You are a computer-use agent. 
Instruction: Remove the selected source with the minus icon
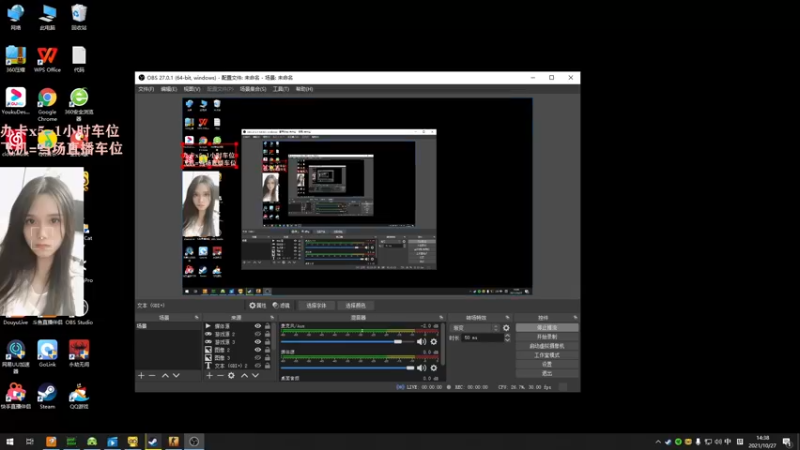220,376
